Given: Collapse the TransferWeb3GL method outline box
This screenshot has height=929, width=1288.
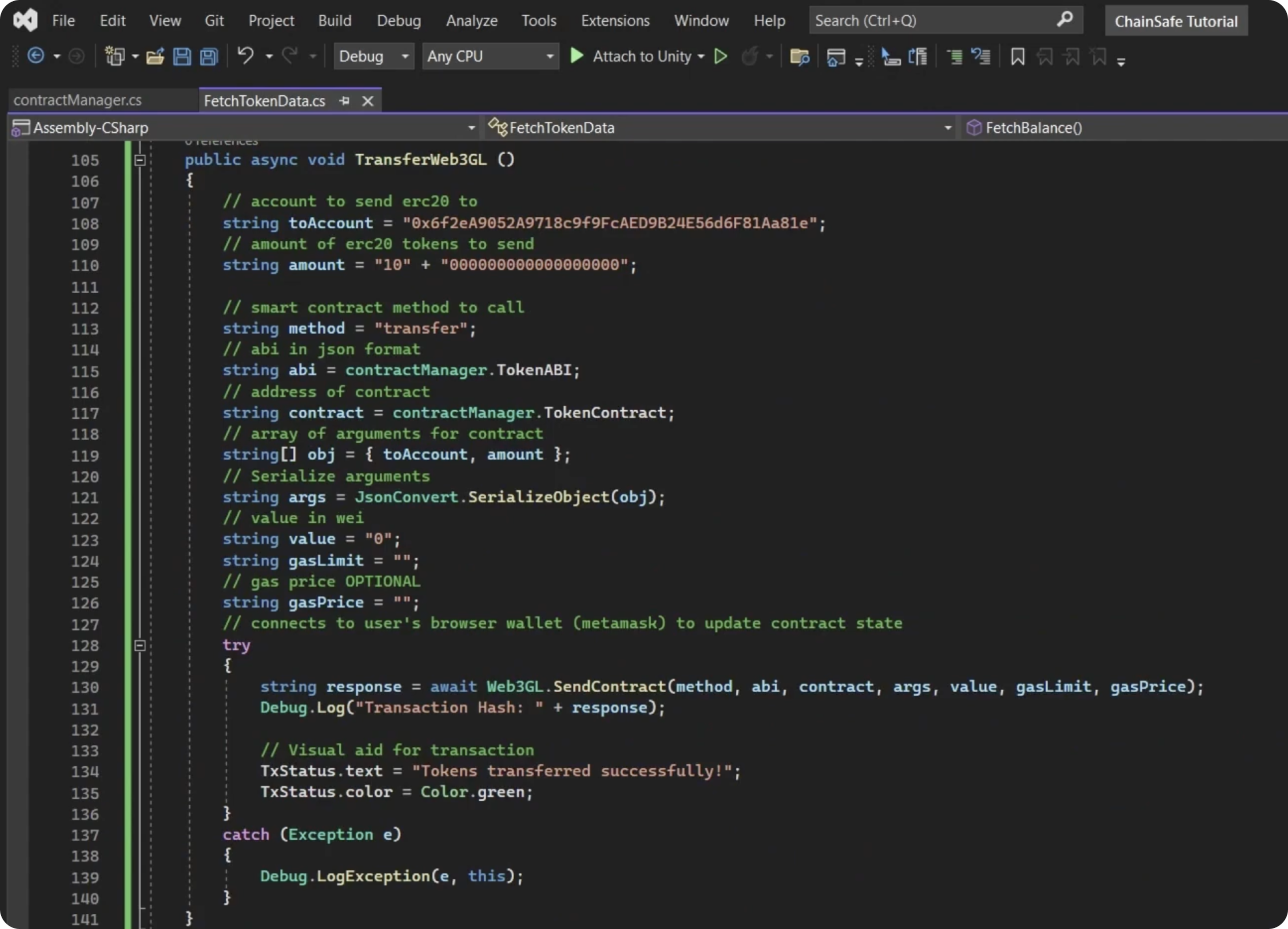Looking at the screenshot, I should point(140,160).
